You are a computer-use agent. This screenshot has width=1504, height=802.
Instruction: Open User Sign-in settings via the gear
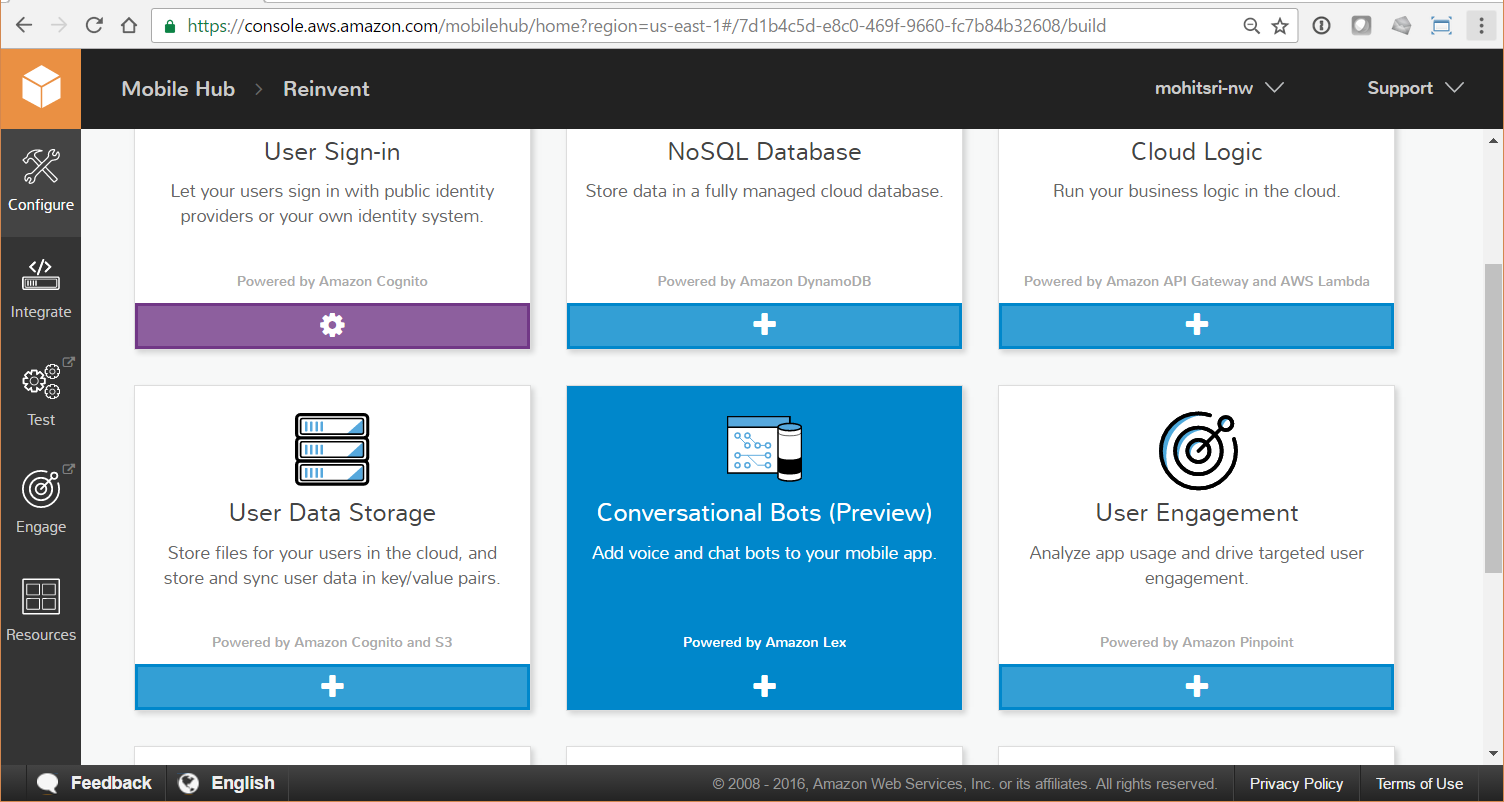332,324
